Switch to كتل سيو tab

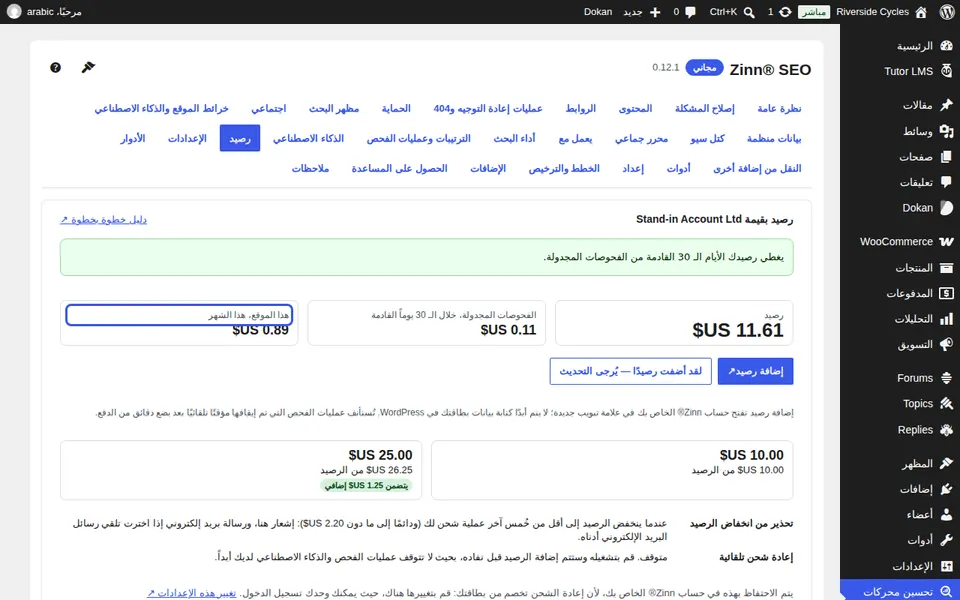pos(707,138)
